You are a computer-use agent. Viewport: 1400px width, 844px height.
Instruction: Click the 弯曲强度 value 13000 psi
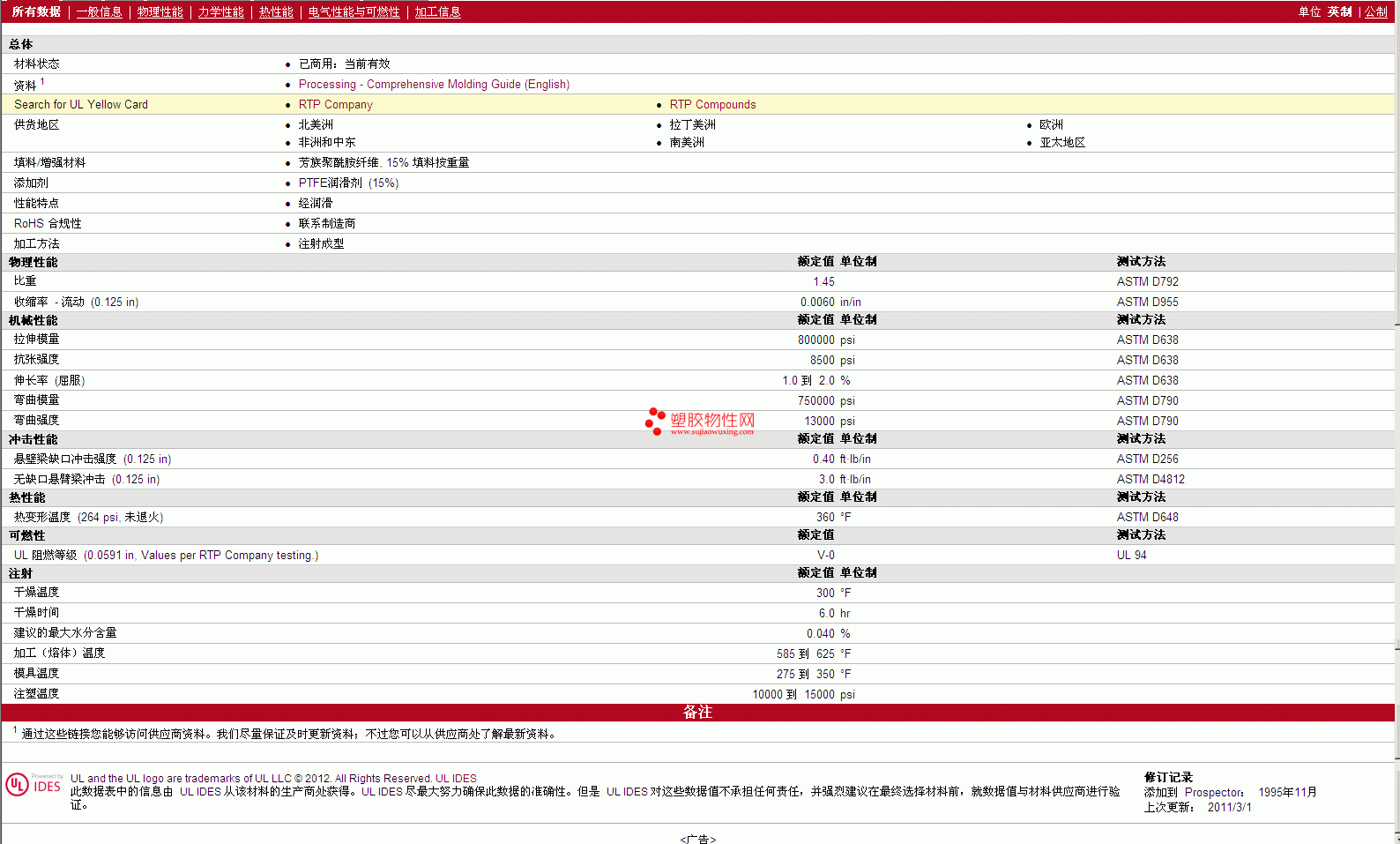click(x=830, y=422)
